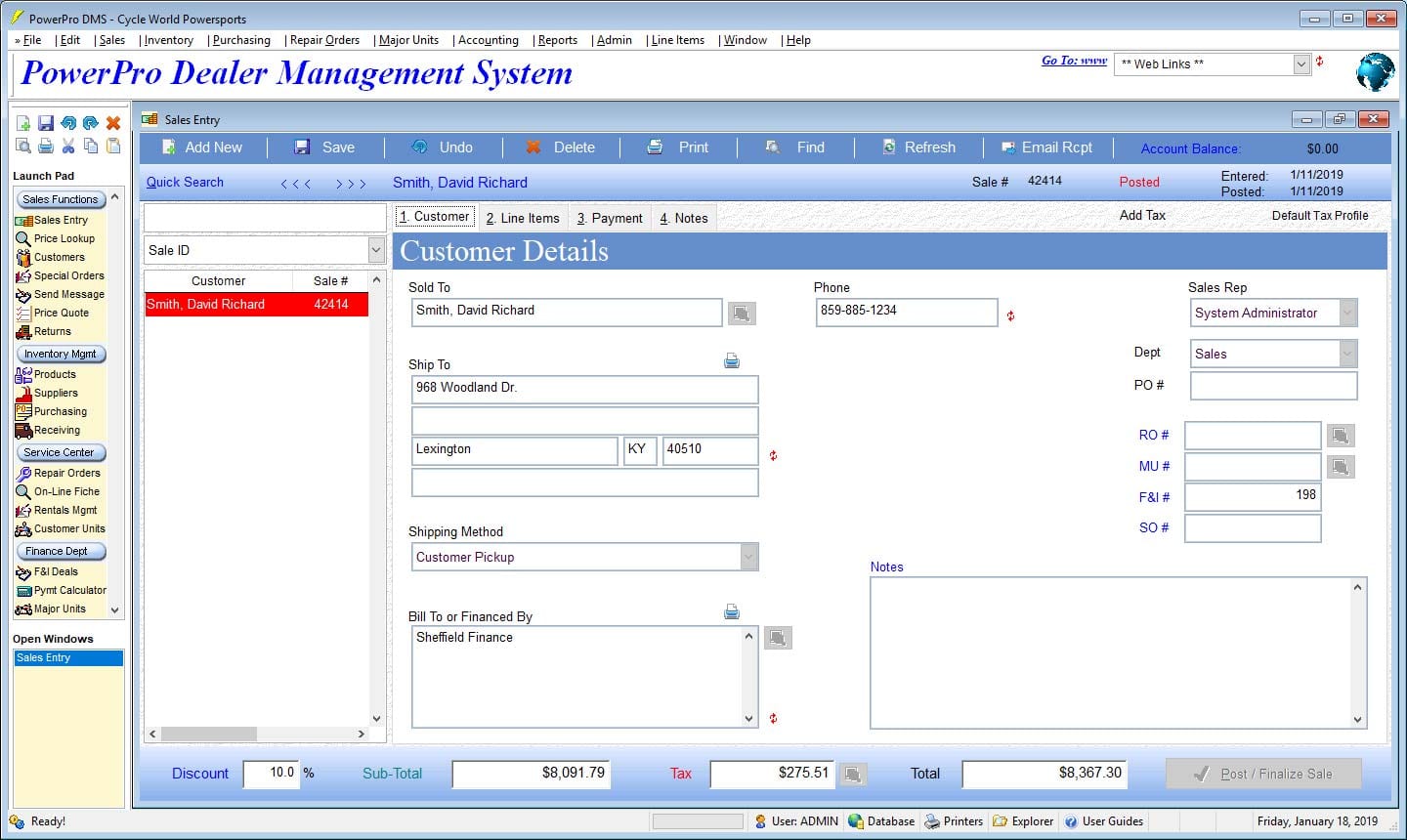Click the Refresh button

click(918, 147)
